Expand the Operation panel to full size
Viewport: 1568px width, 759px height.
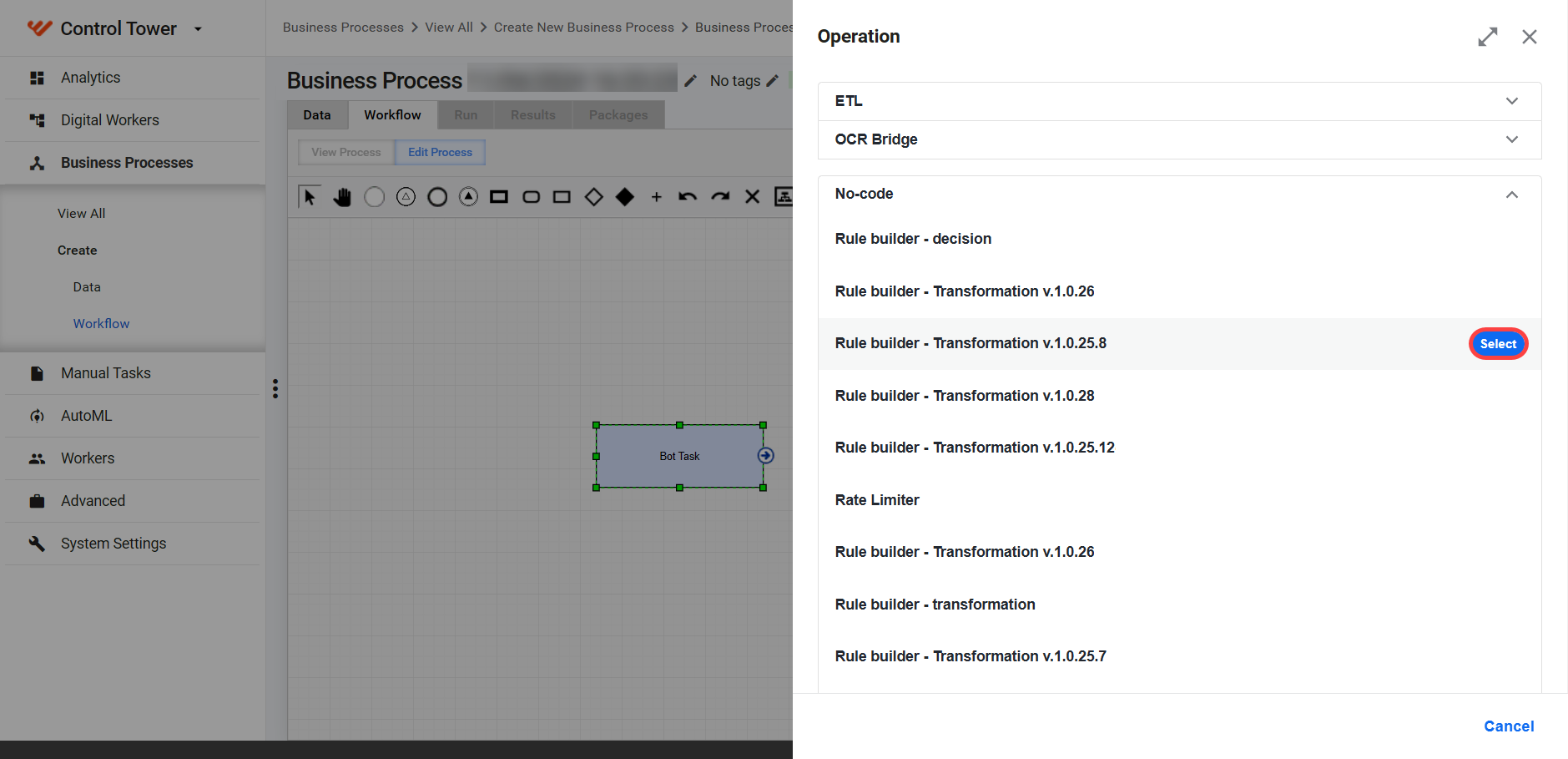click(x=1488, y=37)
